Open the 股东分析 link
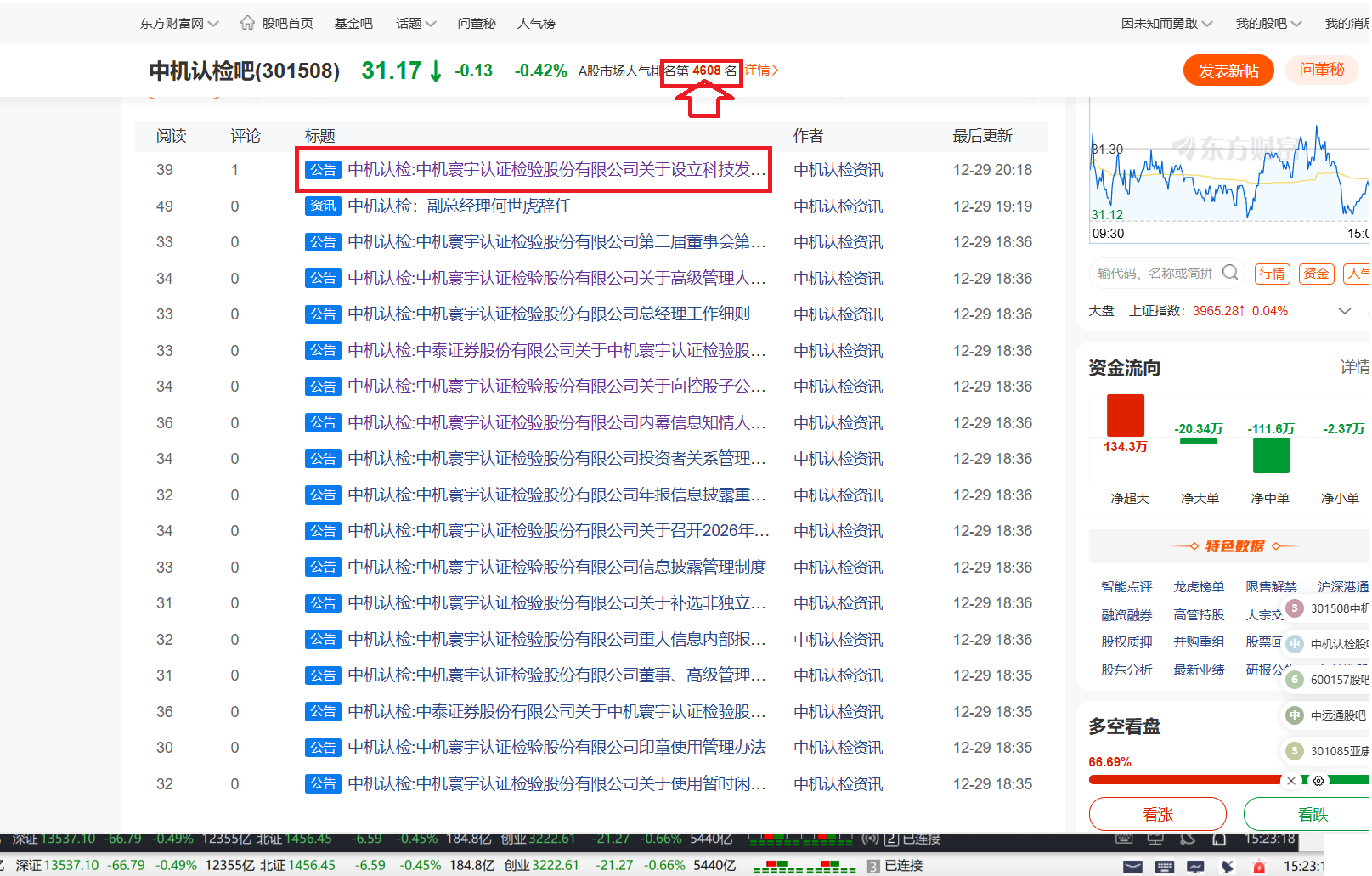 click(x=1126, y=670)
